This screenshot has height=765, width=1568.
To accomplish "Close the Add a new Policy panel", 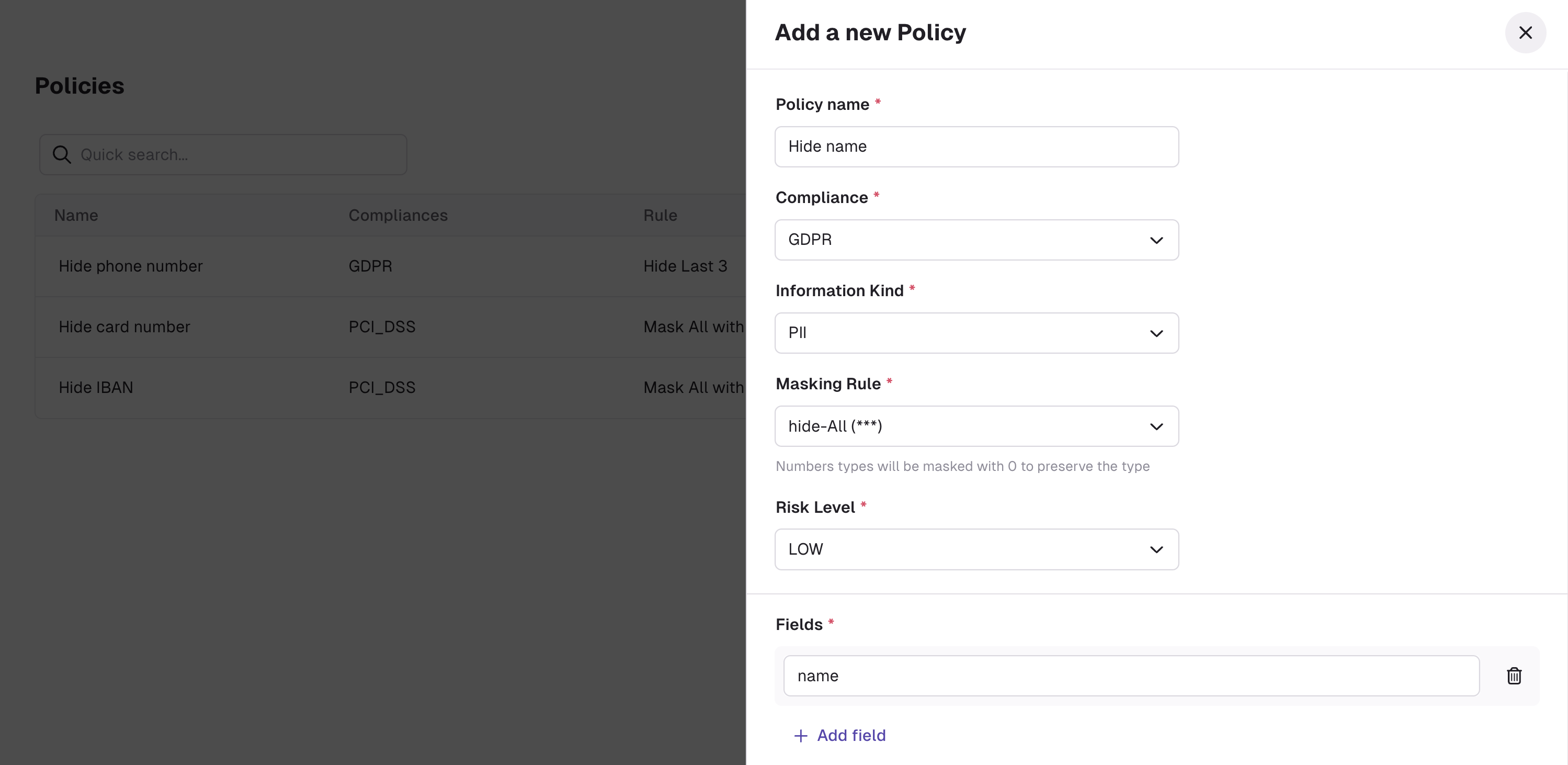I will (1525, 32).
